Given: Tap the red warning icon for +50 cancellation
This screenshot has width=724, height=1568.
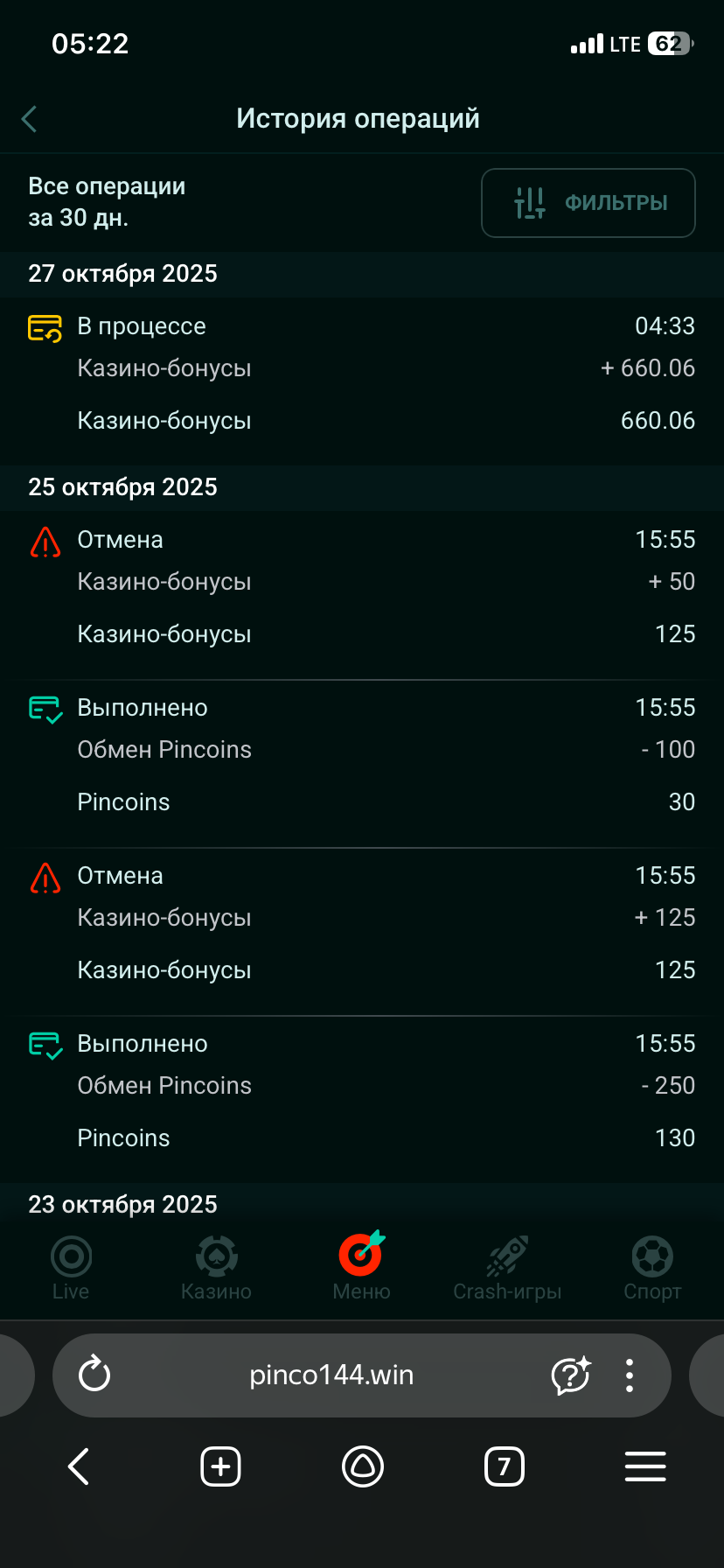Looking at the screenshot, I should click(45, 542).
